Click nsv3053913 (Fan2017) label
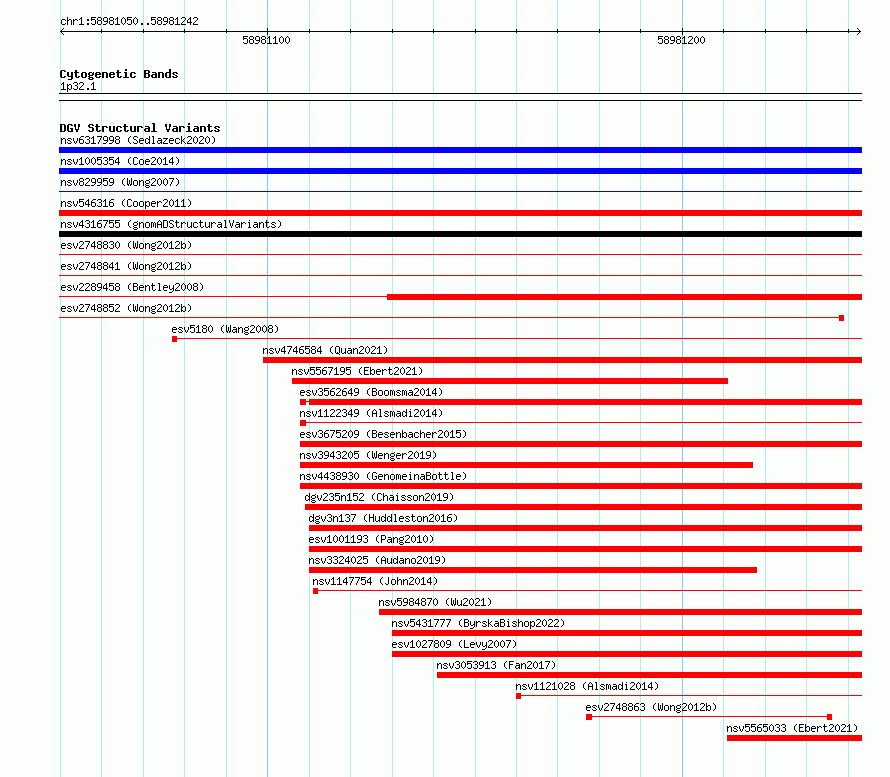 tap(496, 665)
